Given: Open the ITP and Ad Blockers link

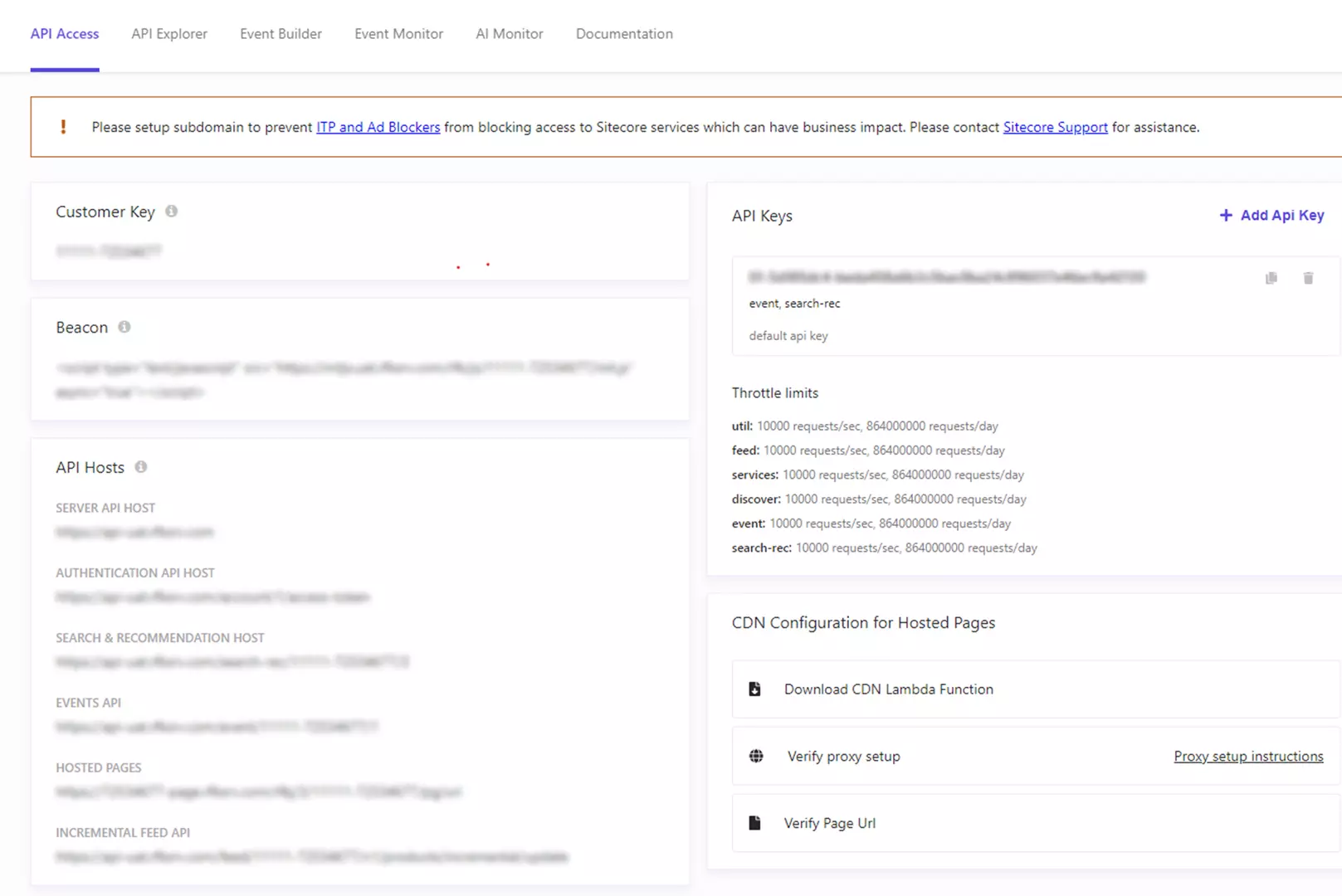Looking at the screenshot, I should pos(378,127).
